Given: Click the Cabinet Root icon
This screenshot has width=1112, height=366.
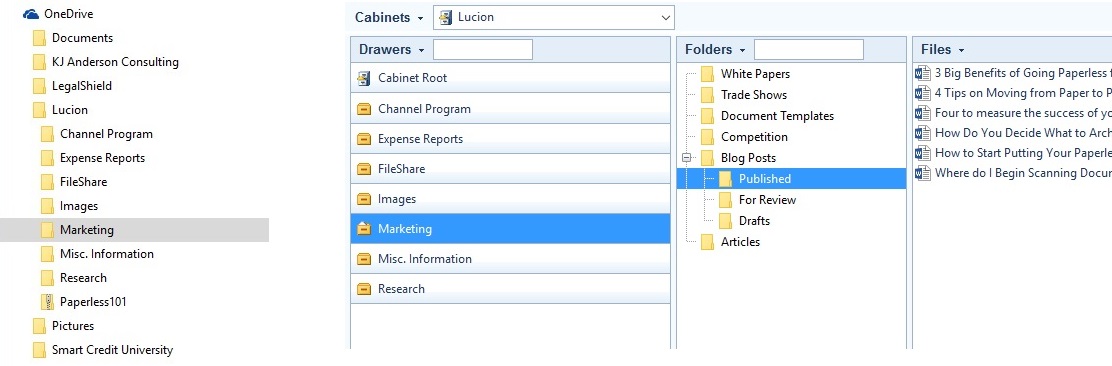Looking at the screenshot, I should 364,78.
